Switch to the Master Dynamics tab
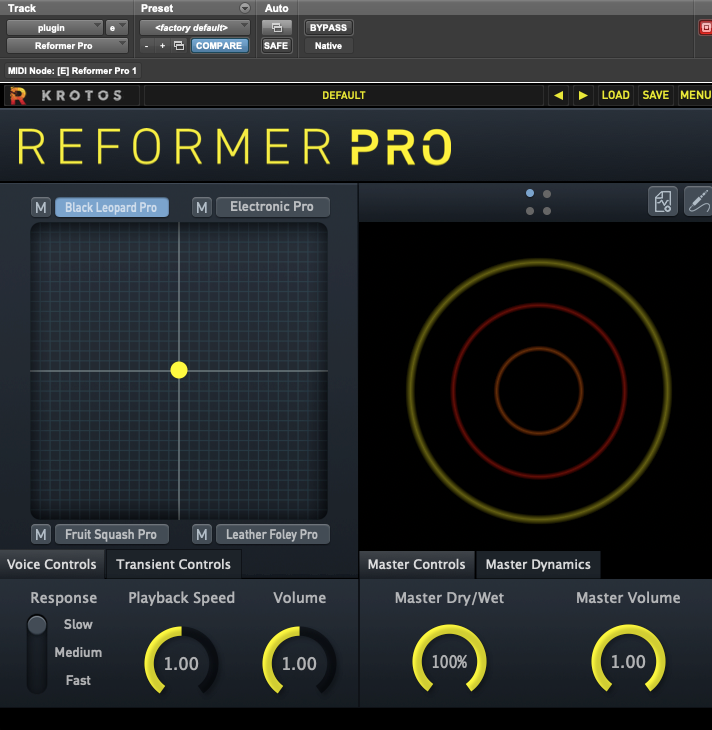712x730 pixels. 538,564
